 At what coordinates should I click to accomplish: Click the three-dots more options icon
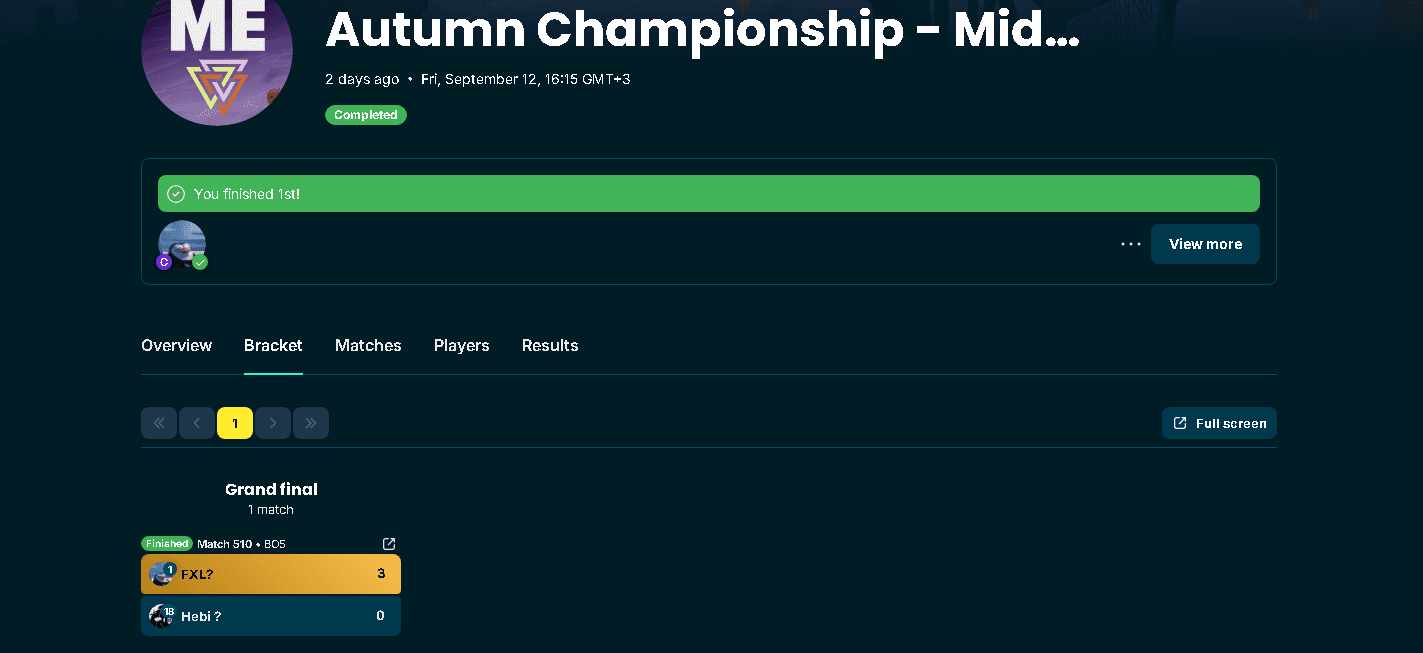(1131, 244)
